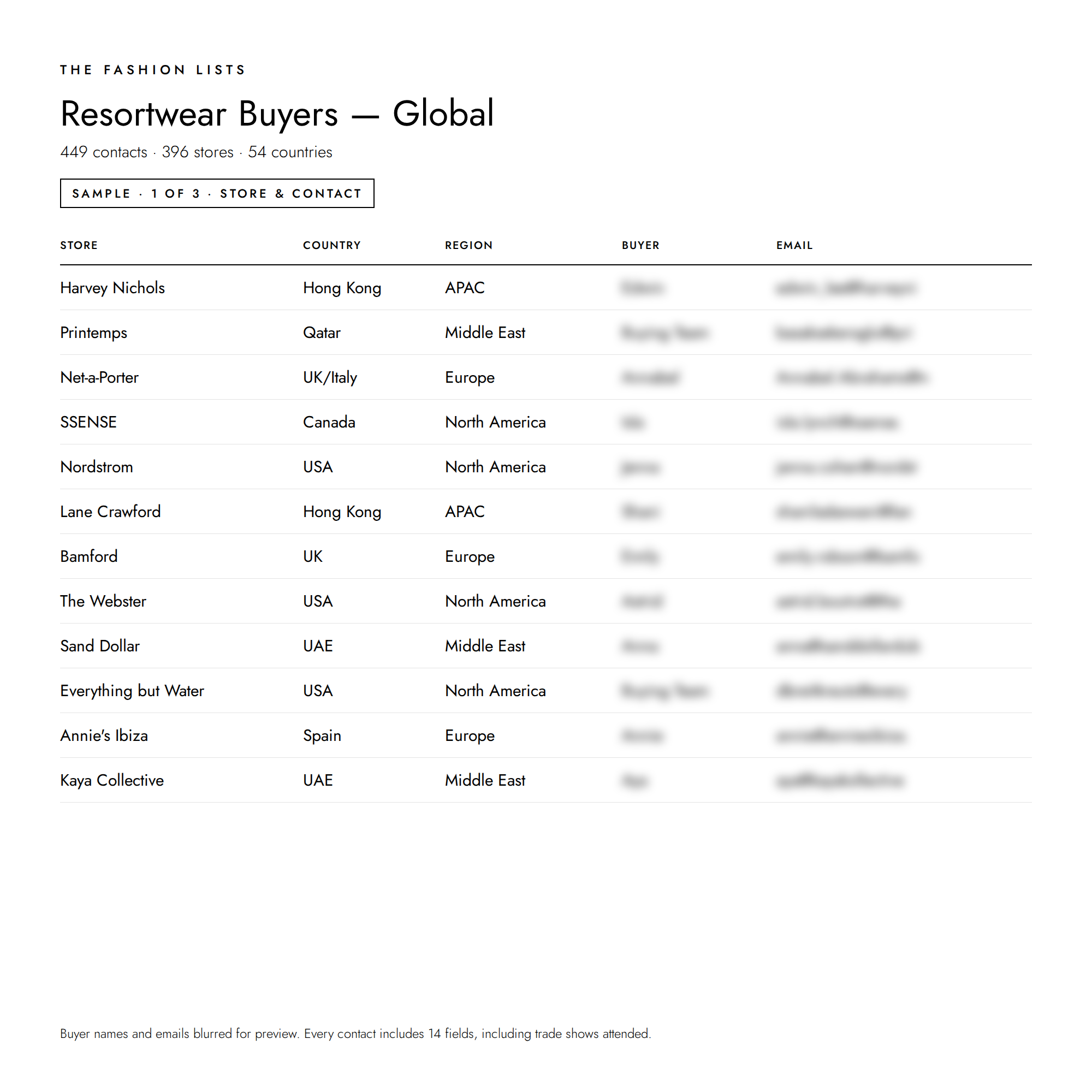The image size is (1092, 1092).
Task: Click the 'Lane Crawford' store name
Action: (111, 511)
